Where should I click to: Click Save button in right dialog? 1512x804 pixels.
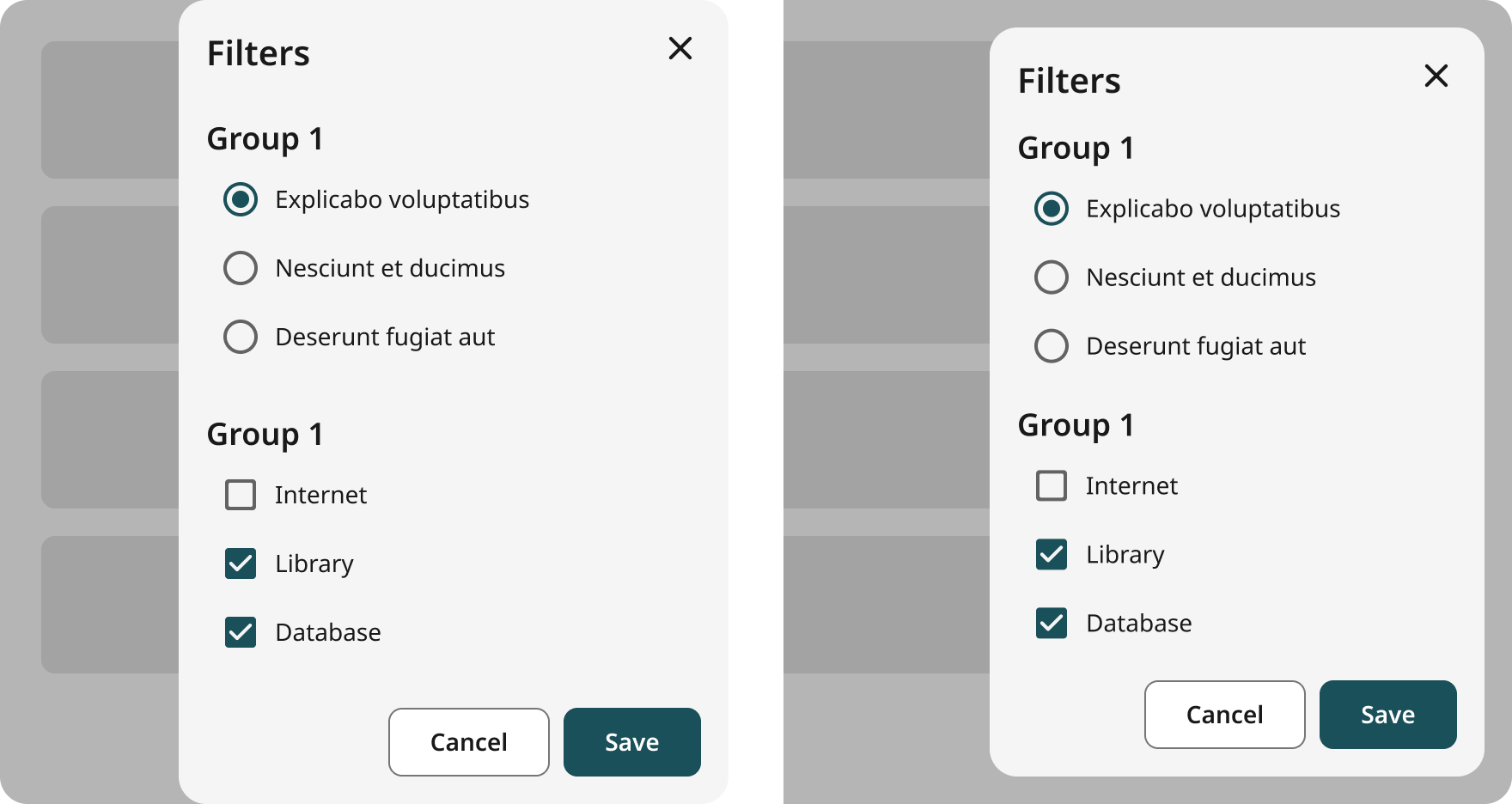1388,715
